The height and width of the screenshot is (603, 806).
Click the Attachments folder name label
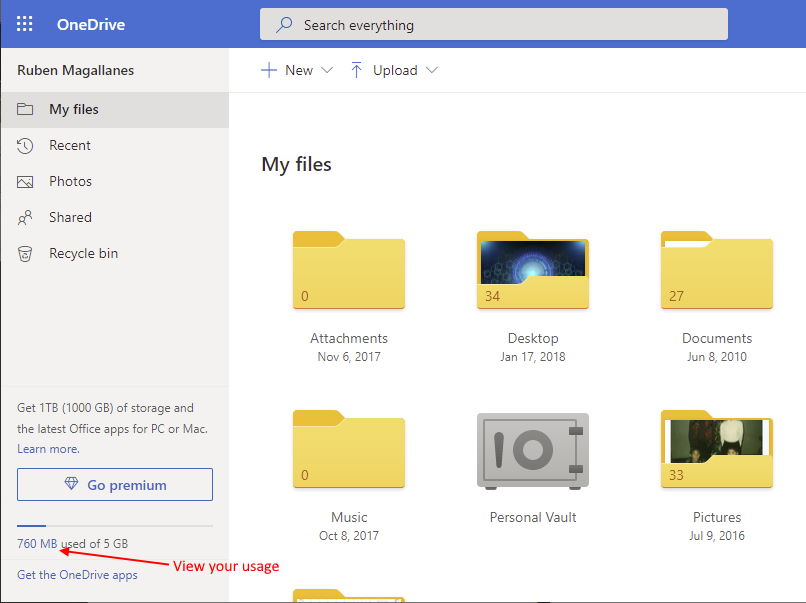tap(349, 338)
